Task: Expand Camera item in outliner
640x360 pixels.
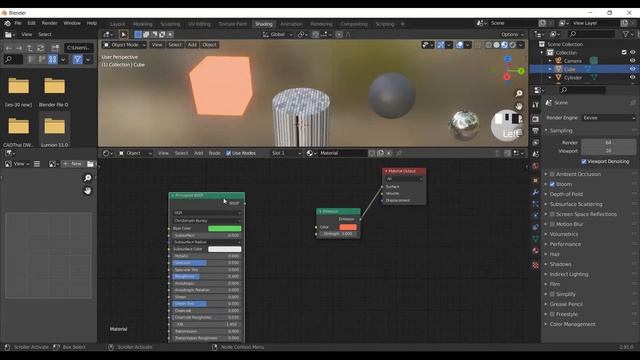Action: click(x=550, y=61)
